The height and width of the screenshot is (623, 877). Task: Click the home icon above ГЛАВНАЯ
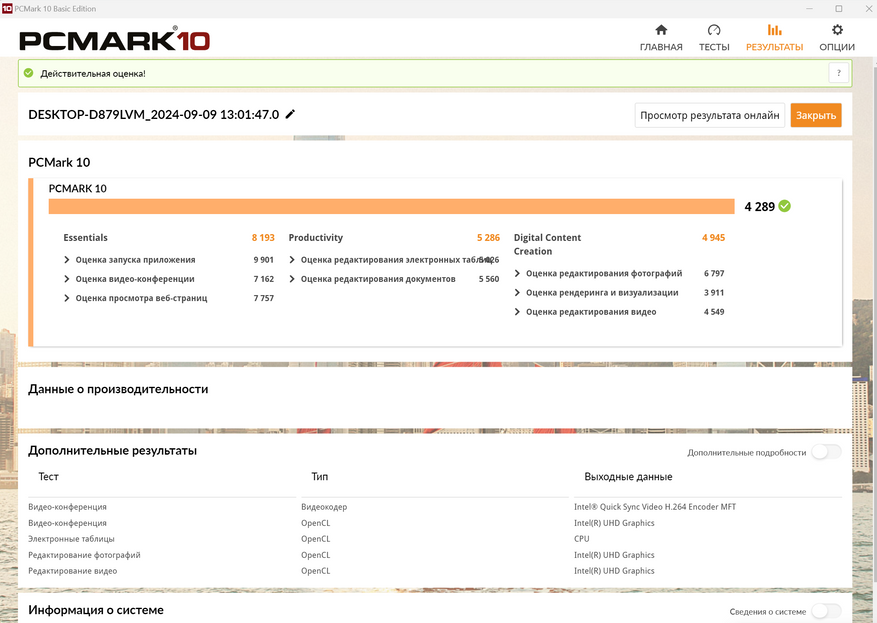661,30
